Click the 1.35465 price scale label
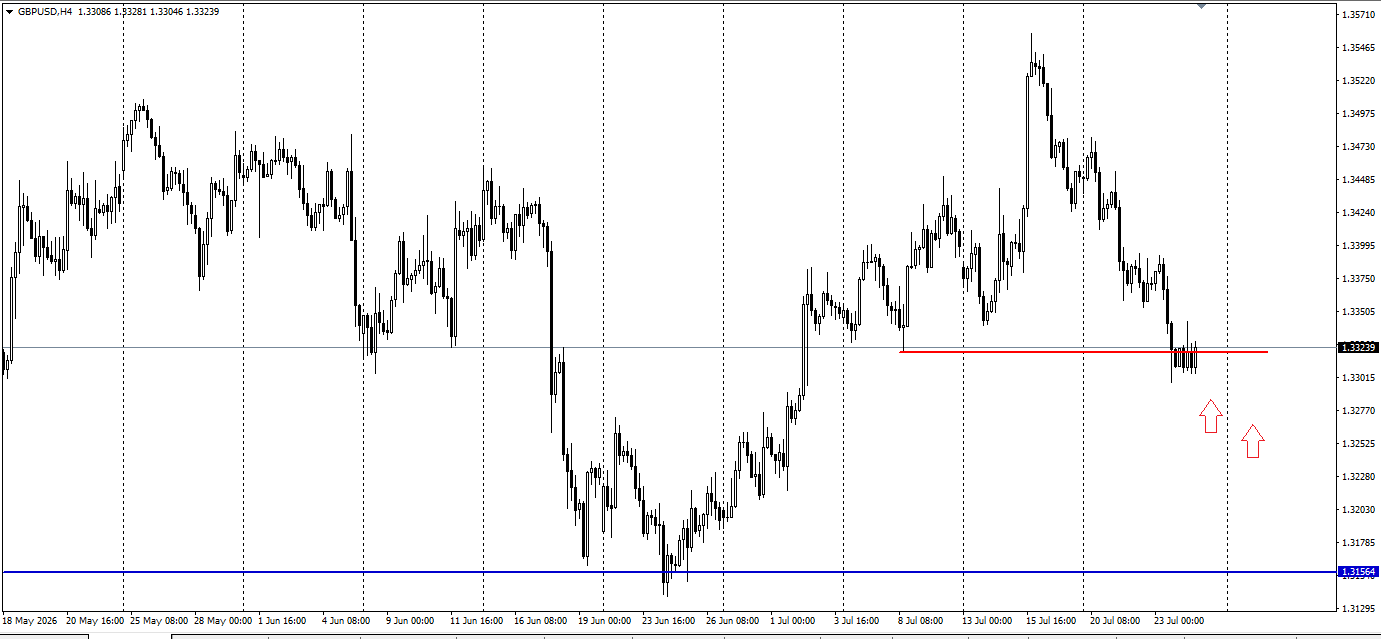The image size is (1381, 639). pos(1358,48)
